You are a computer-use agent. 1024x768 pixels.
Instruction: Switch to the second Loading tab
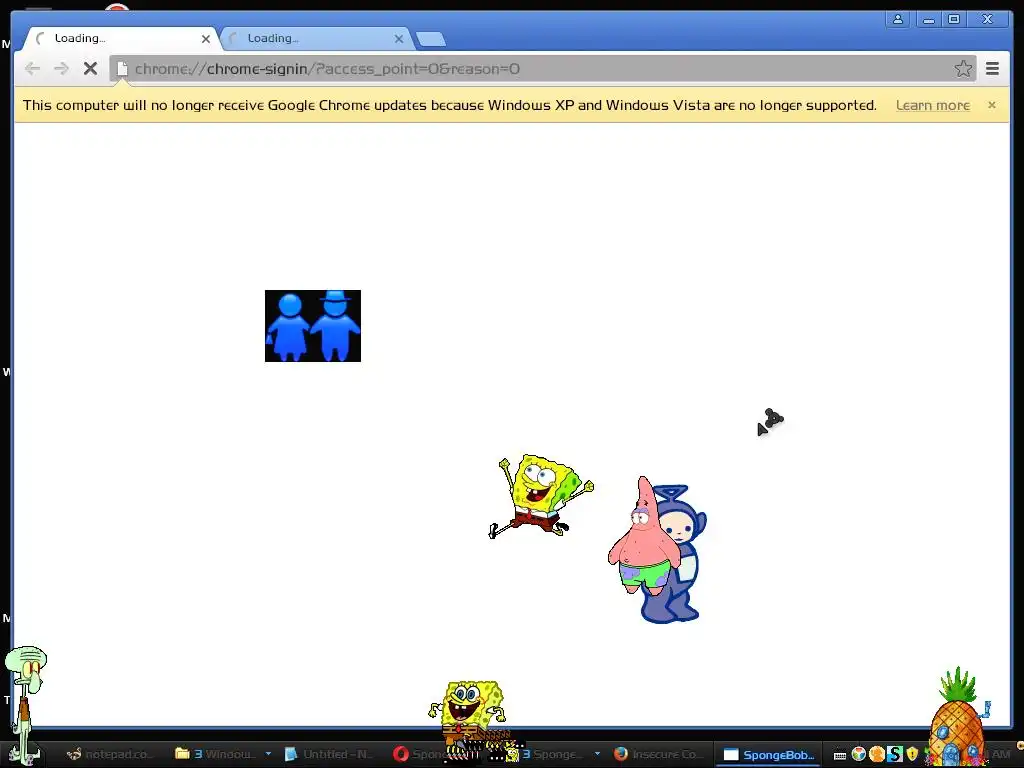pyautogui.click(x=317, y=39)
